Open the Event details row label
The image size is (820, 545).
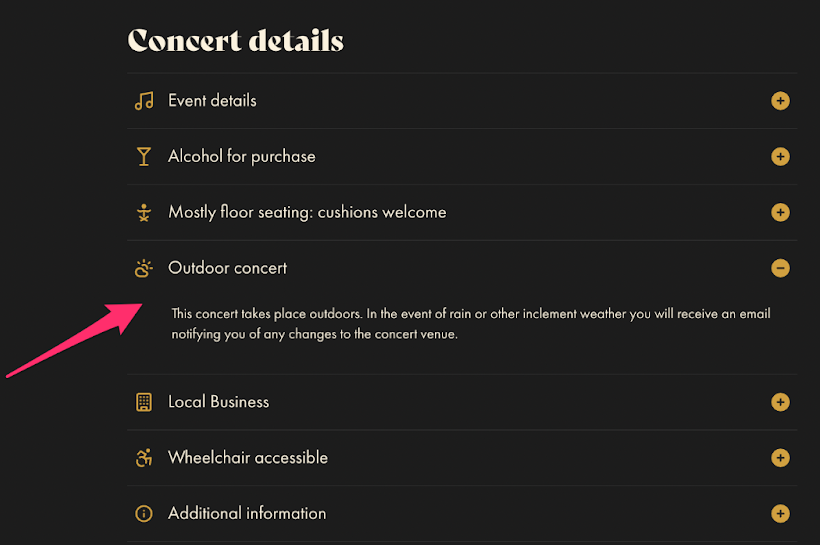point(212,100)
